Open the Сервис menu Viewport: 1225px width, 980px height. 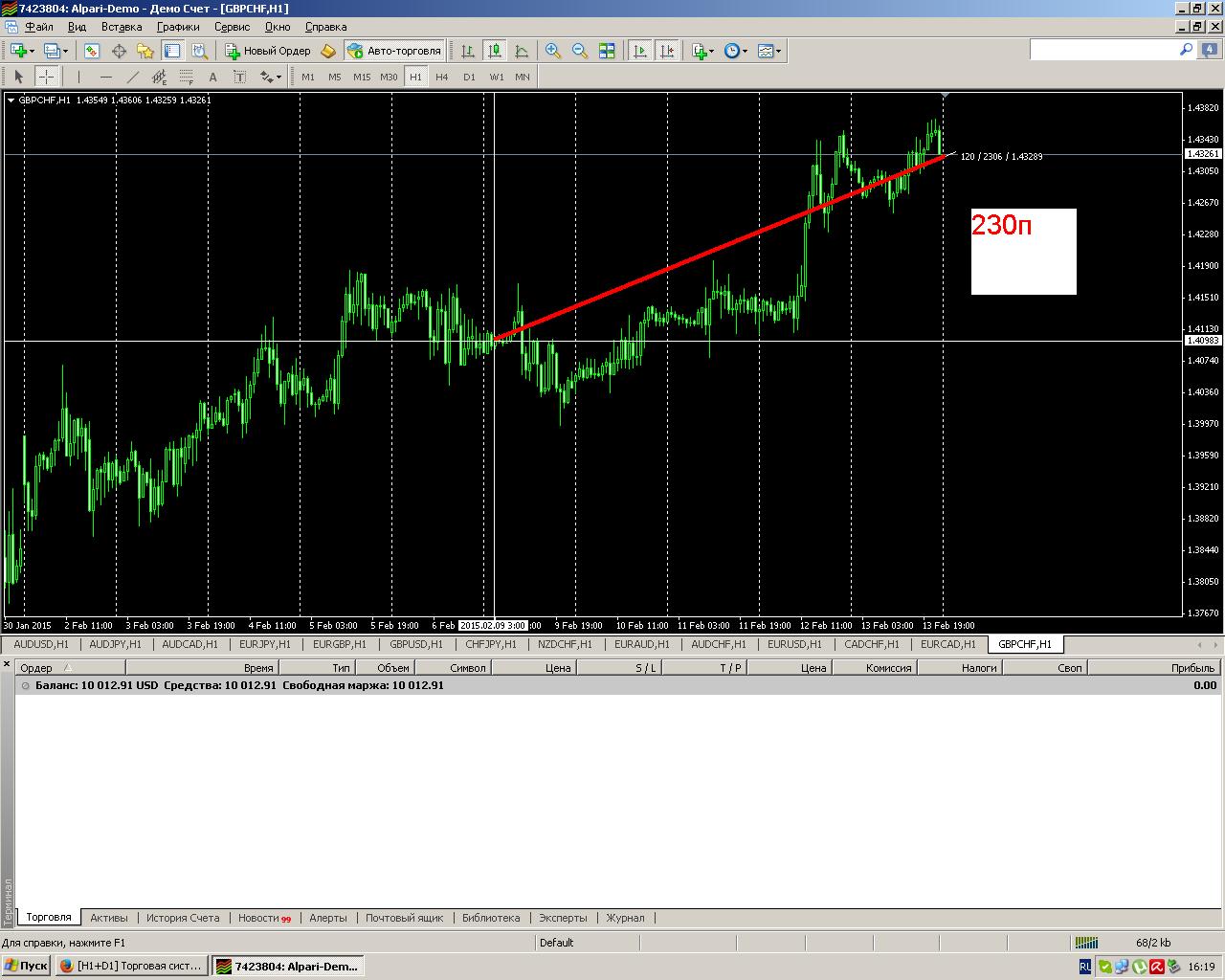232,27
